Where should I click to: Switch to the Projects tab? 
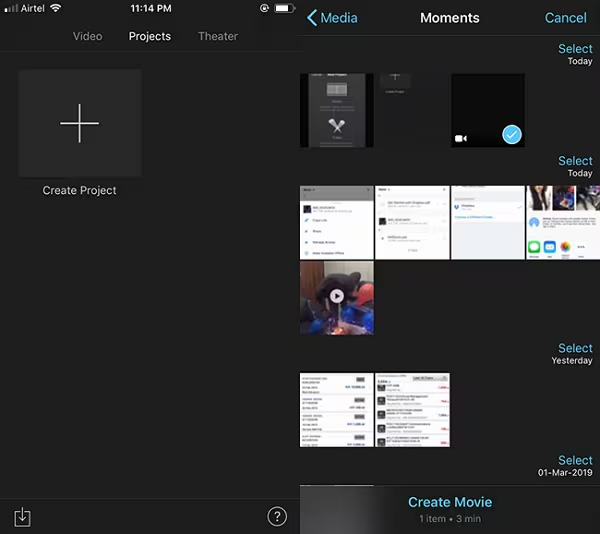pos(150,36)
